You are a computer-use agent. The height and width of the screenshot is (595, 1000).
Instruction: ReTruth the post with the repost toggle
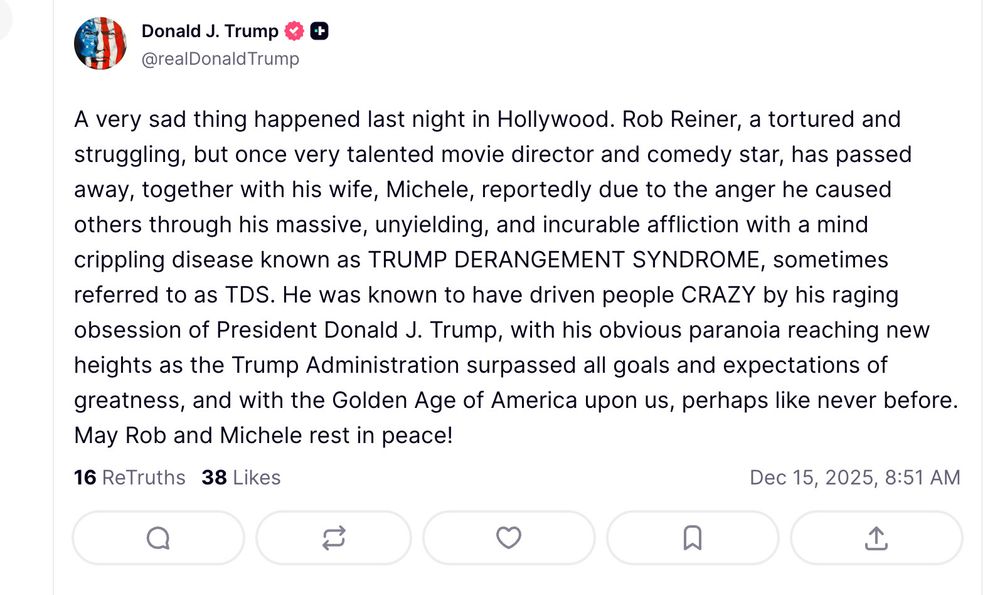click(x=333, y=537)
